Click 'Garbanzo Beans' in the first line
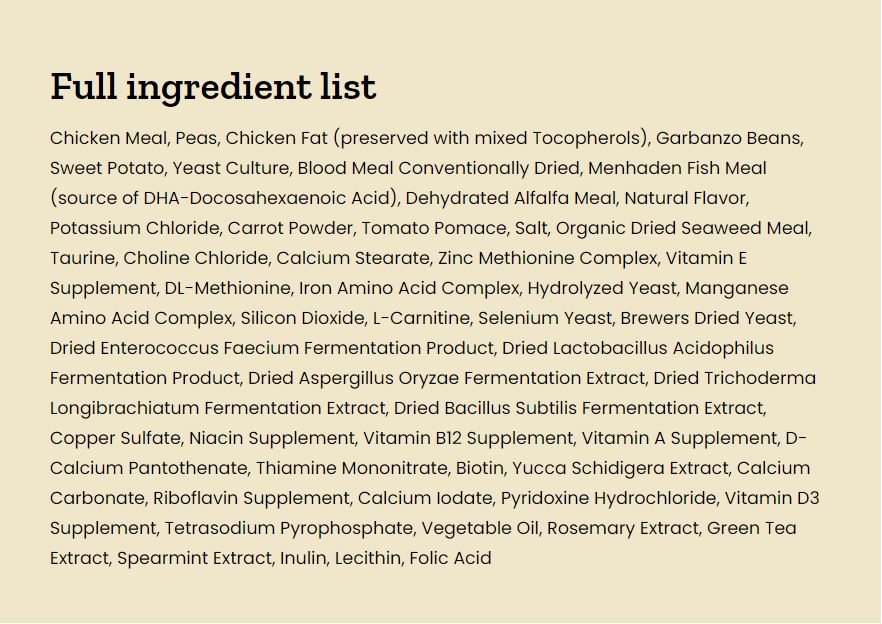882x624 pixels. click(x=728, y=138)
